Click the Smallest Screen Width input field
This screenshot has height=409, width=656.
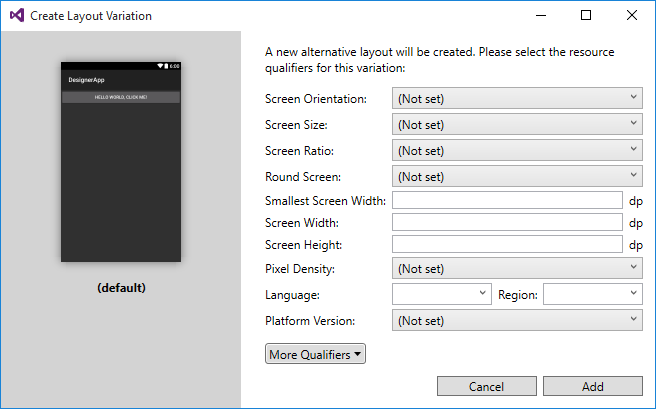(x=508, y=200)
